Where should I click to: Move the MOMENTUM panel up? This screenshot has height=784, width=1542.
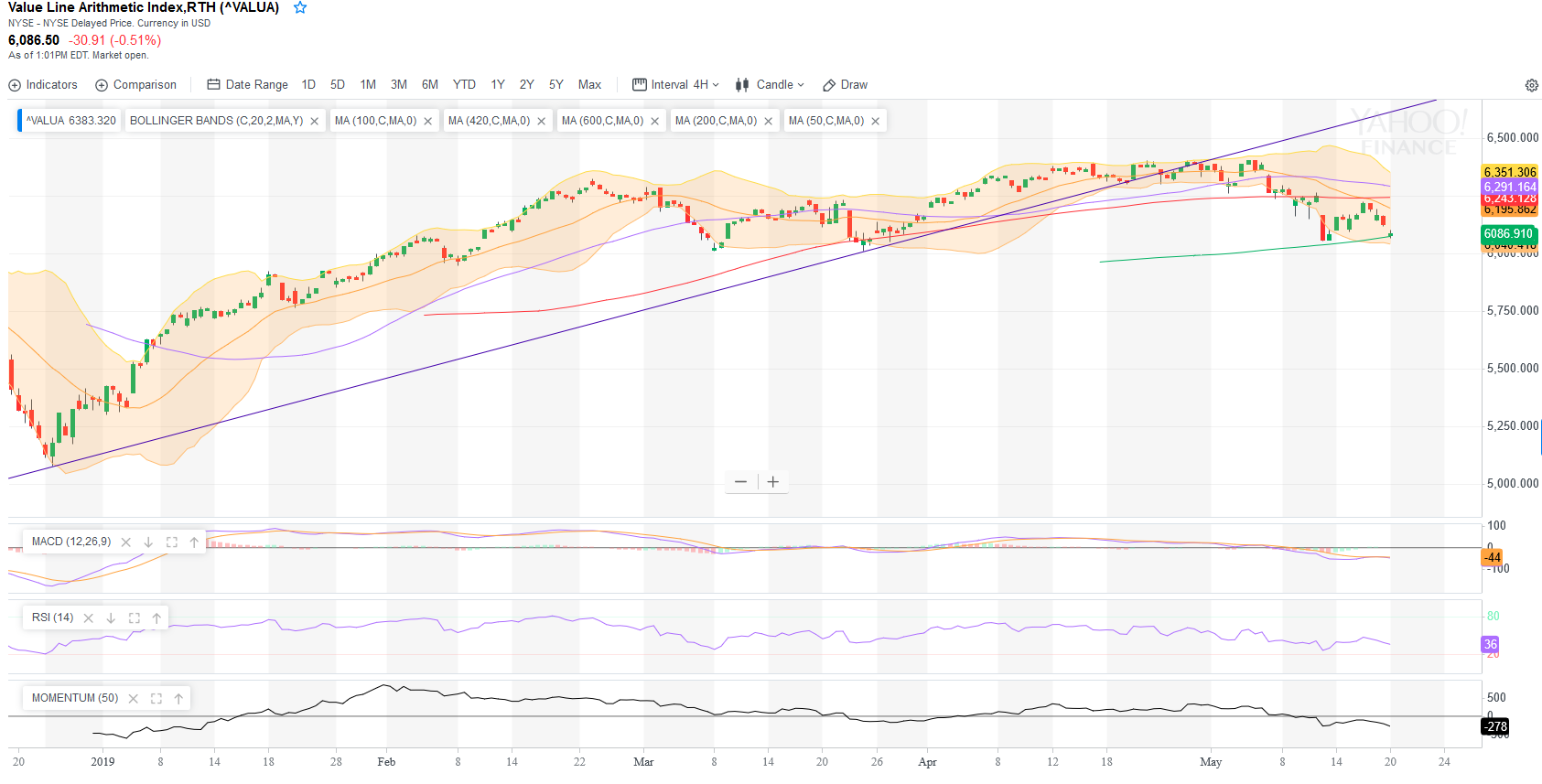(x=178, y=699)
